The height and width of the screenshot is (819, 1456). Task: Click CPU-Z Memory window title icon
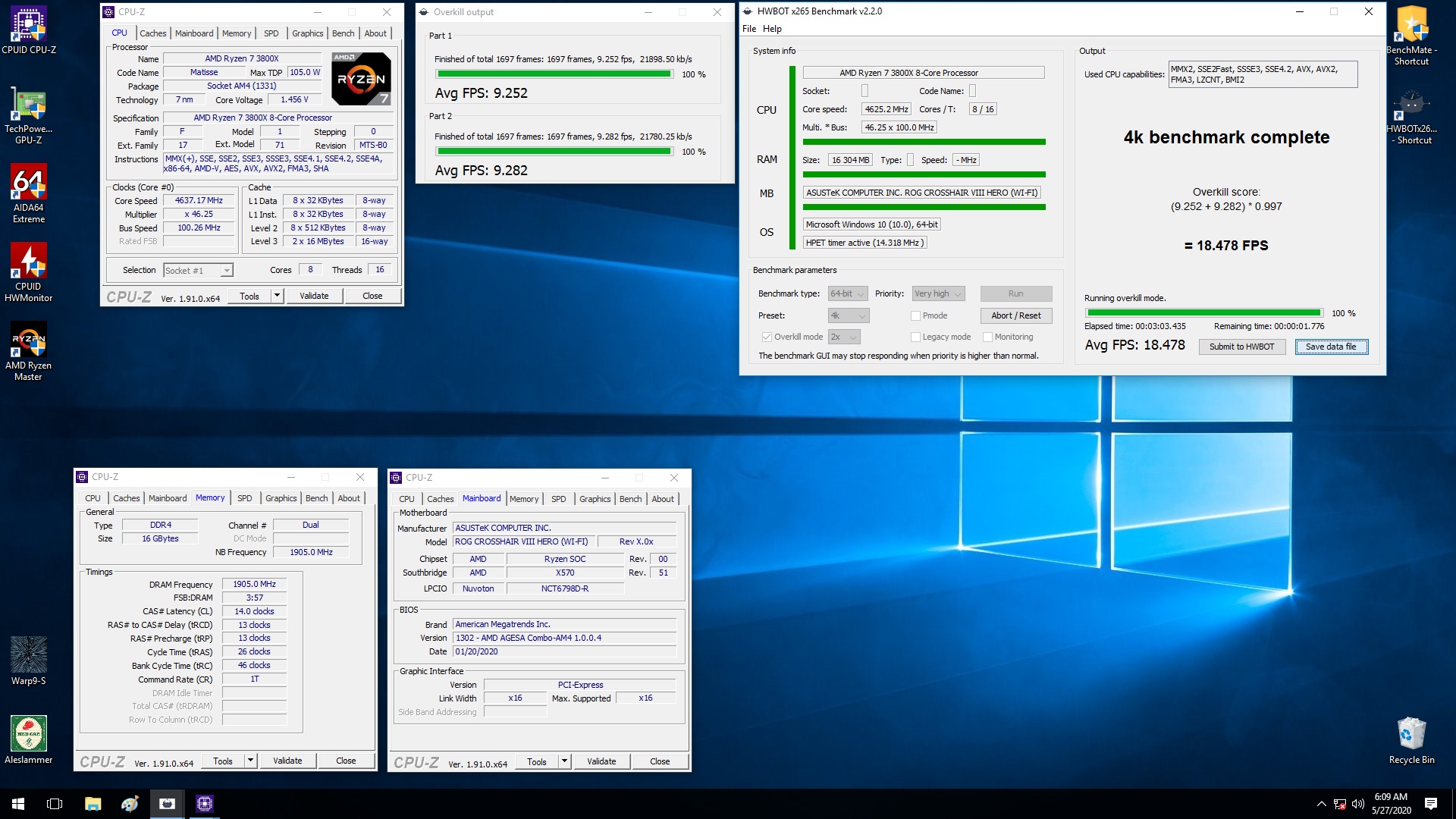82,477
